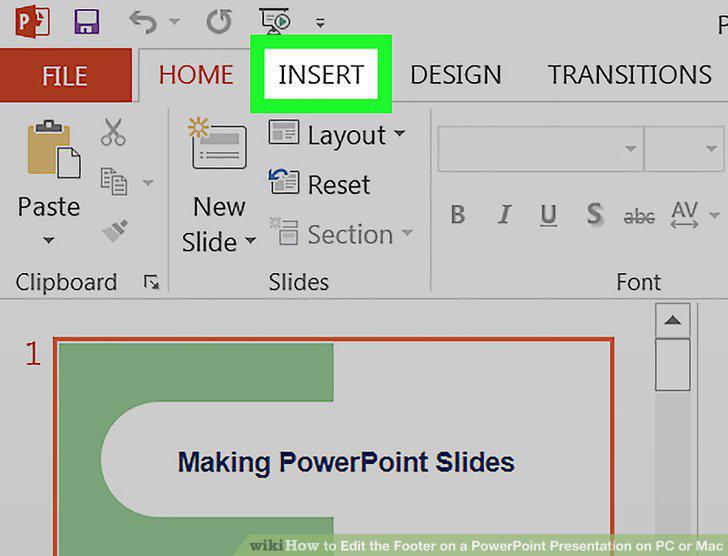Save the presentation with floppy disk icon

point(86,21)
